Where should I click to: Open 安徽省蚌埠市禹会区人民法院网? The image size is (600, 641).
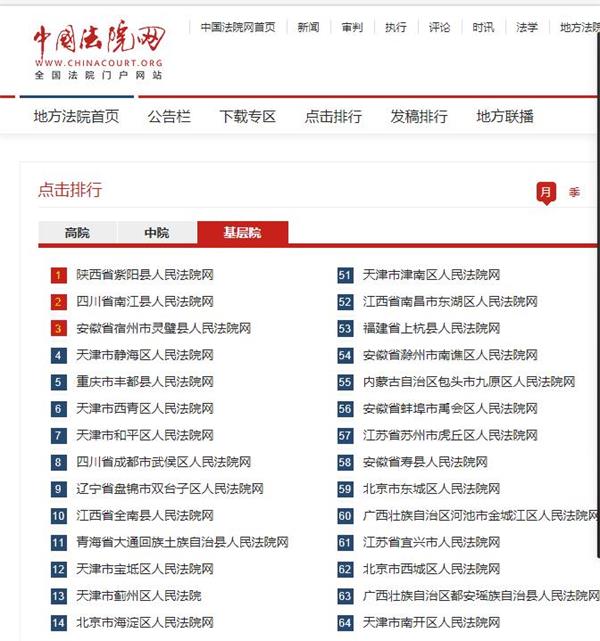(x=450, y=408)
